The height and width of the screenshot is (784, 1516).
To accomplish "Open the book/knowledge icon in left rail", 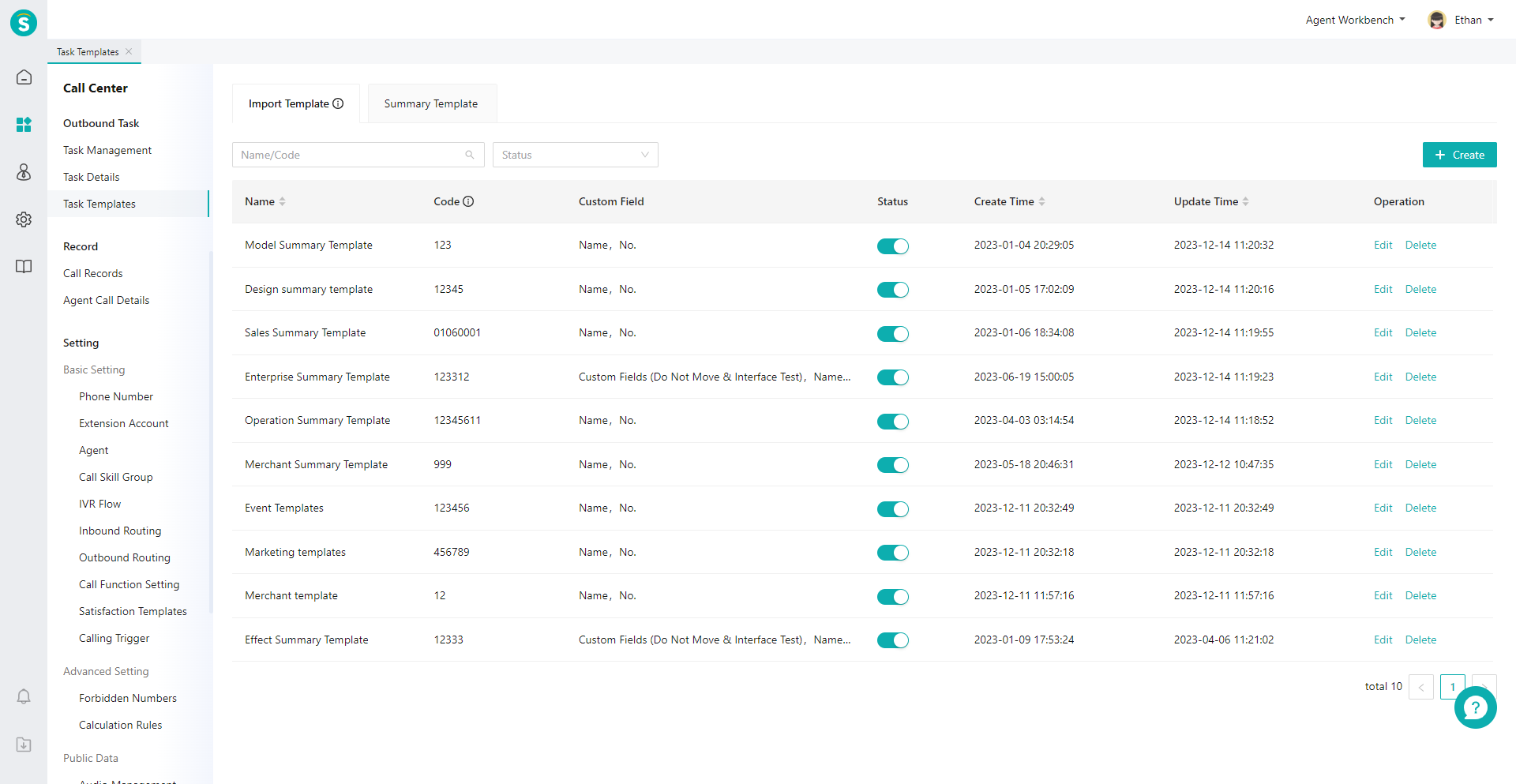I will [24, 266].
